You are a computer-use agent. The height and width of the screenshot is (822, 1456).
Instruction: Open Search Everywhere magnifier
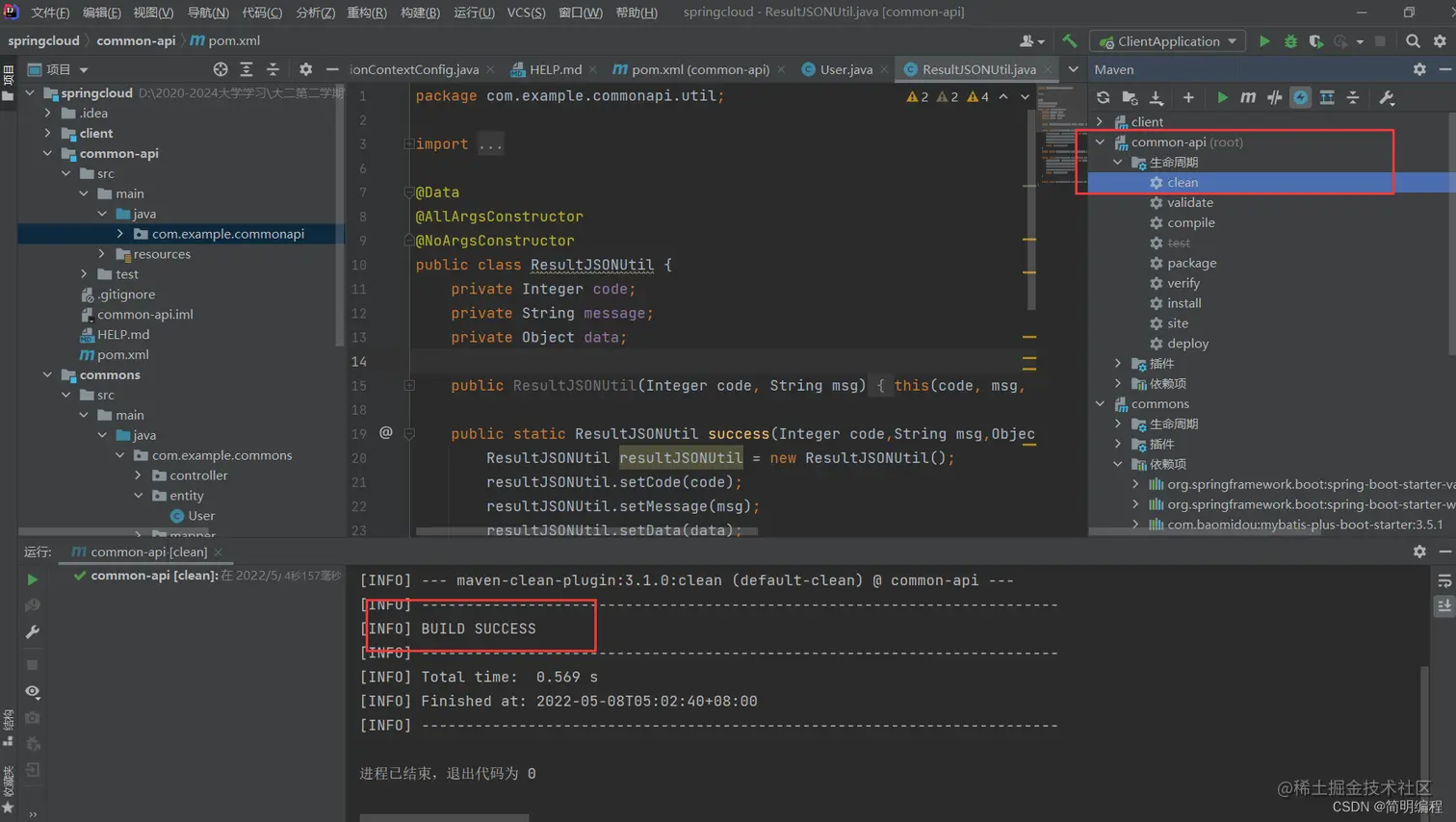click(1413, 41)
